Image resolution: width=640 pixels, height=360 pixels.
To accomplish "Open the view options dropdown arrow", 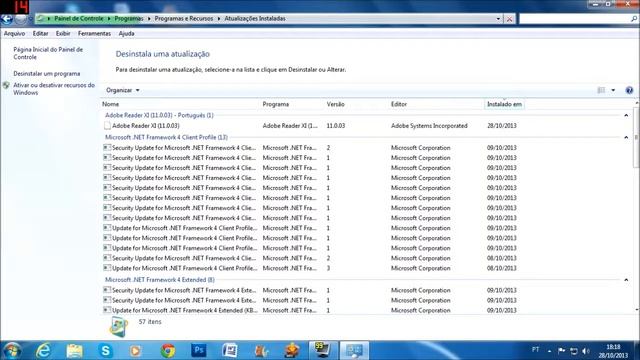I will pos(613,90).
